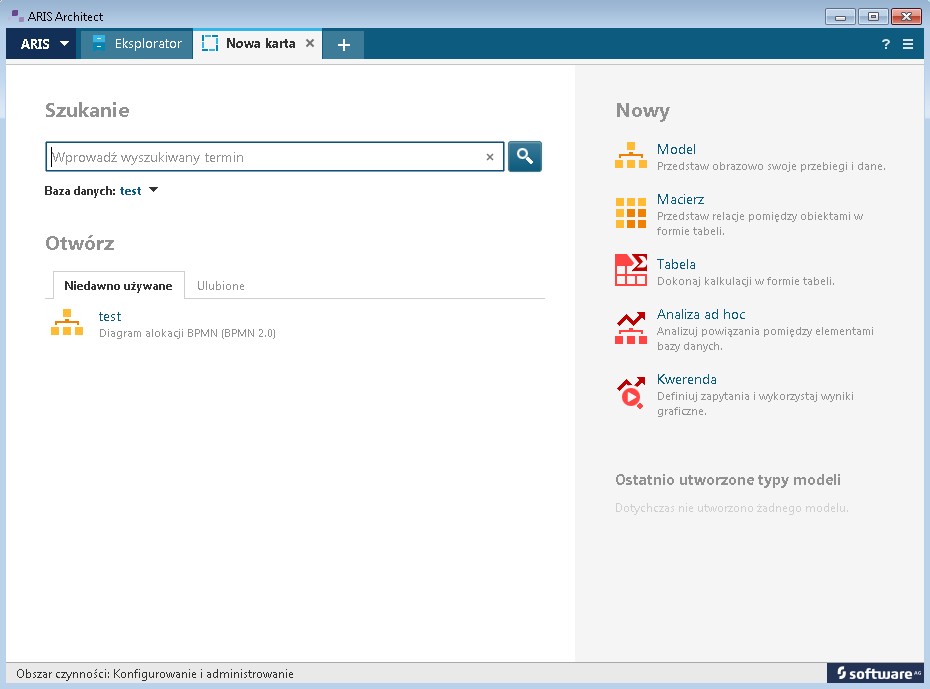The width and height of the screenshot is (930, 689).
Task: Open the hamburger menu icon
Action: pyautogui.click(x=907, y=44)
